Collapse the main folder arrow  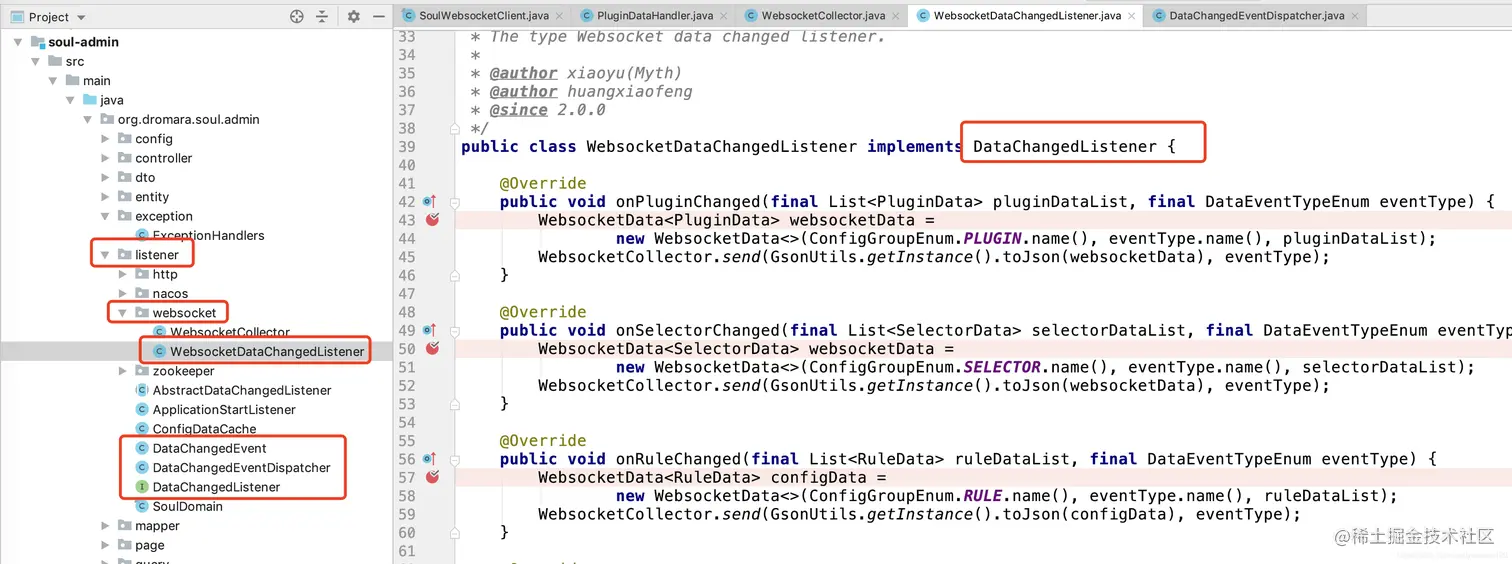click(x=53, y=80)
